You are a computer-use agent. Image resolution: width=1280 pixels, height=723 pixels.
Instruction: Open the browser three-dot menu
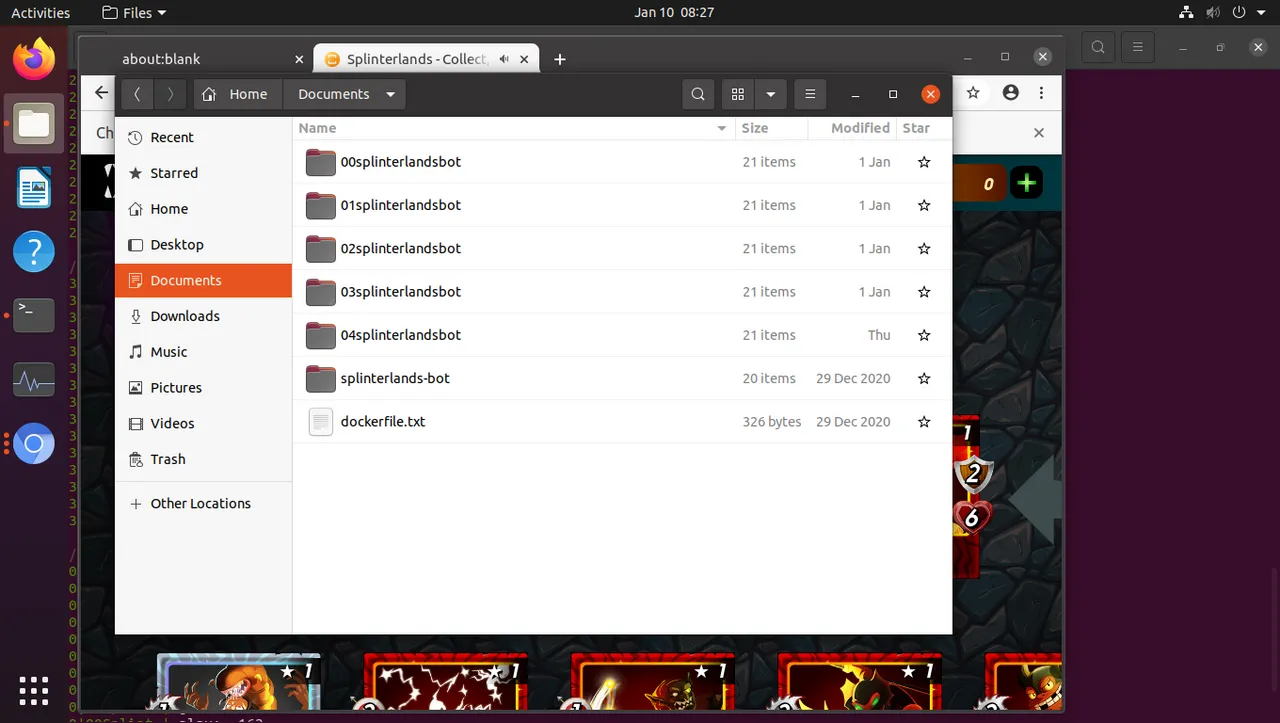coord(1042,92)
